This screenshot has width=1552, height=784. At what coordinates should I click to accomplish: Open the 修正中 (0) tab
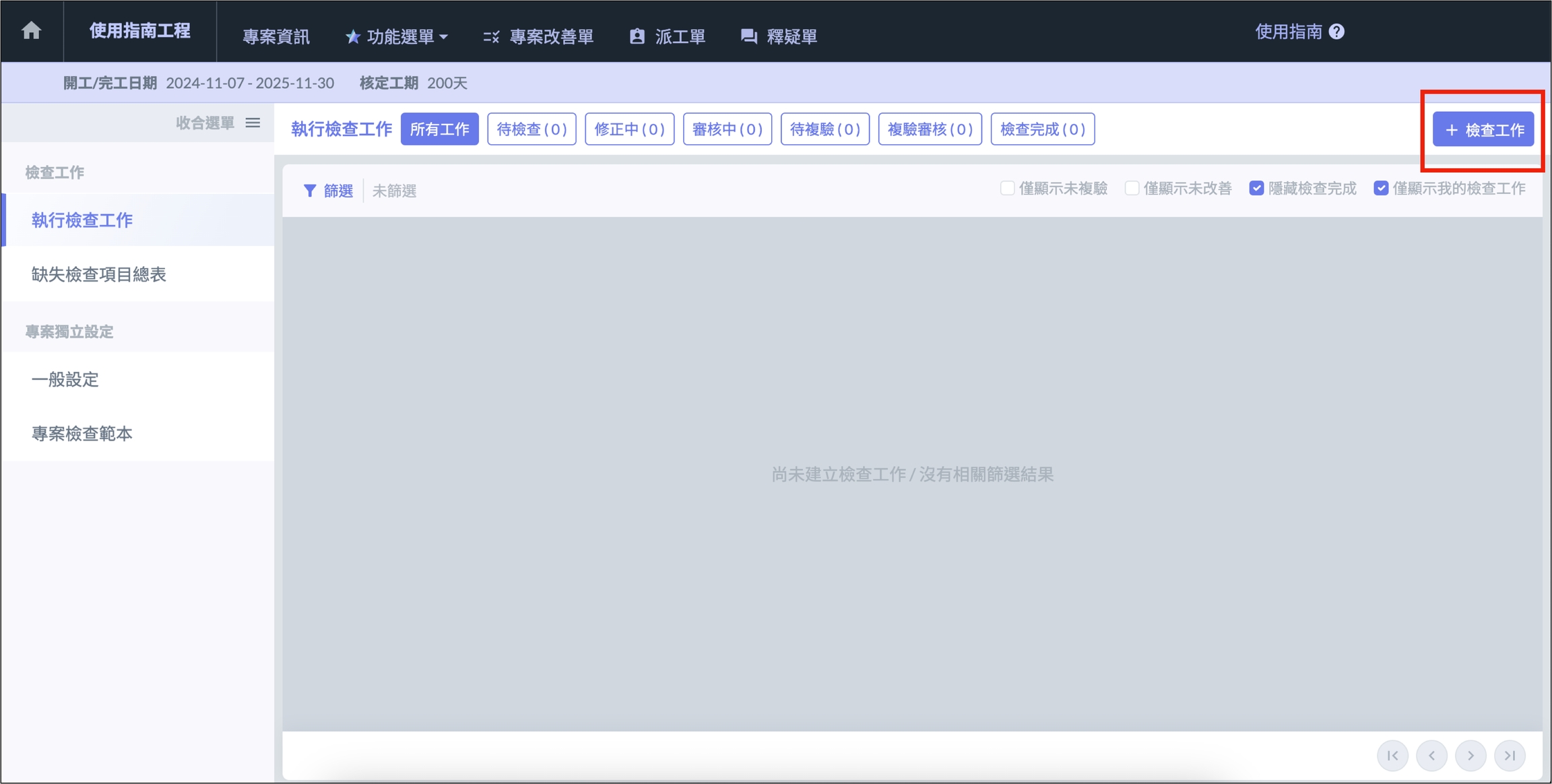pyautogui.click(x=629, y=129)
